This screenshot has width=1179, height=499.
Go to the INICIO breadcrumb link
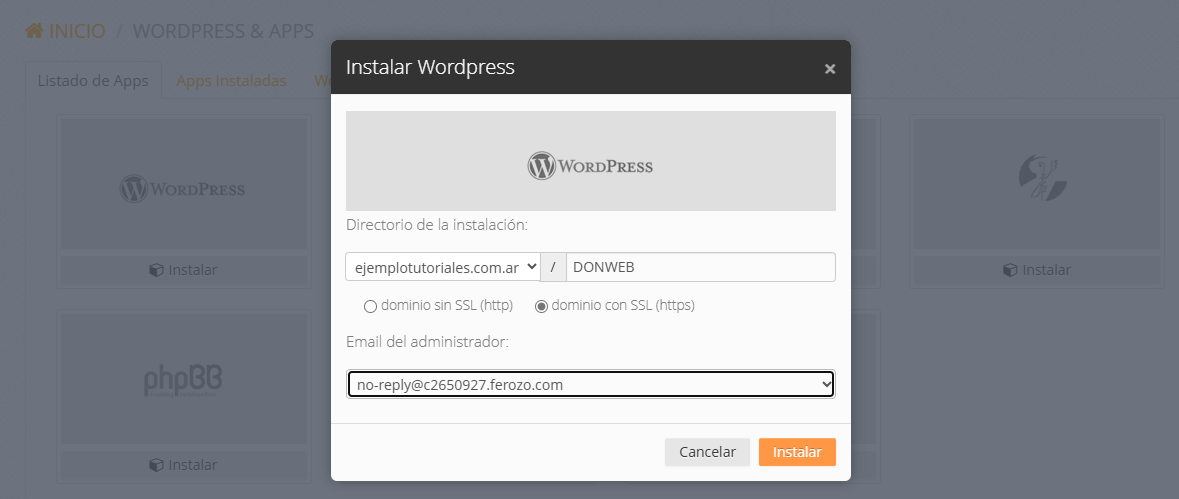point(77,31)
